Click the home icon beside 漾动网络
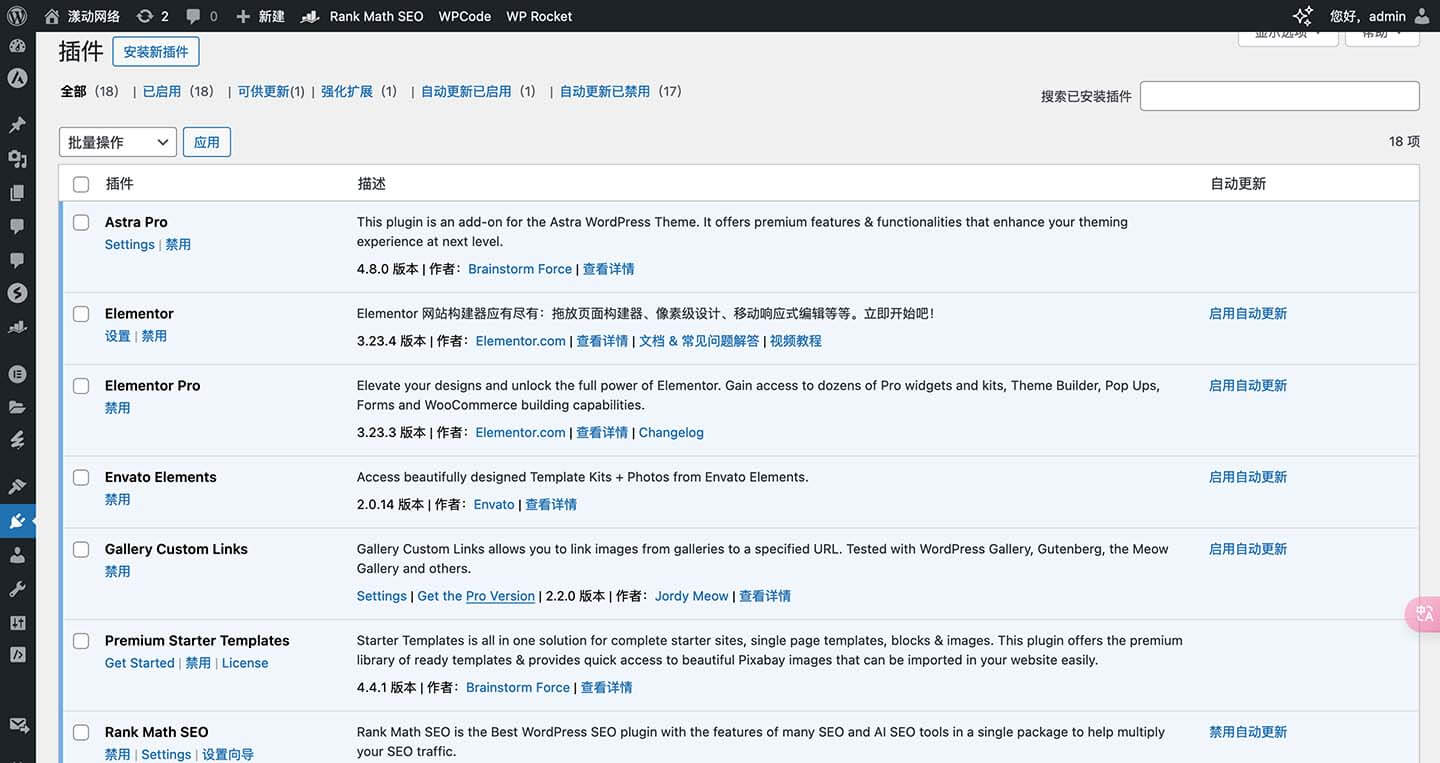The width and height of the screenshot is (1440, 763). pos(52,16)
